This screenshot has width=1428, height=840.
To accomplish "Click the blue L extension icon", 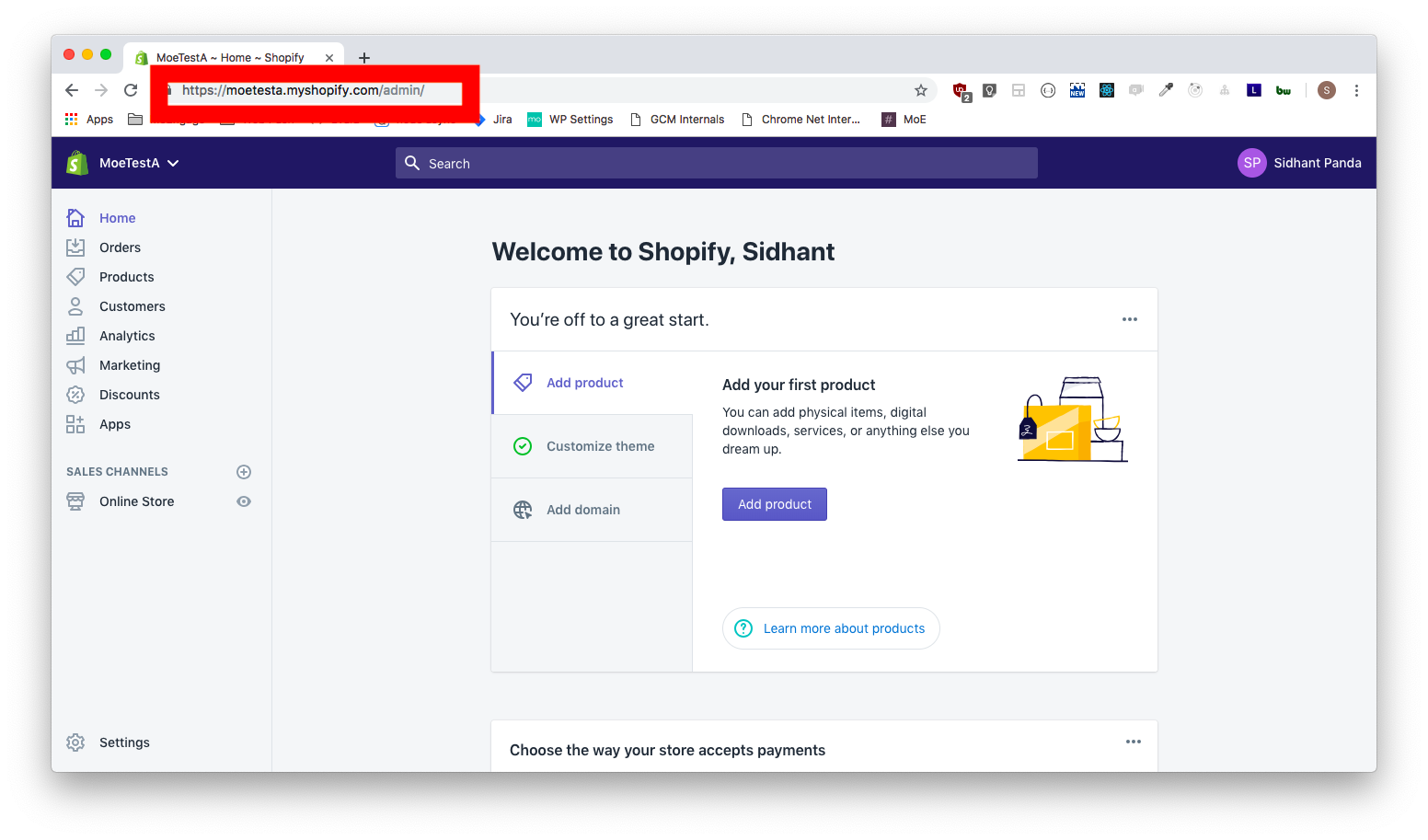I will coord(1254,90).
